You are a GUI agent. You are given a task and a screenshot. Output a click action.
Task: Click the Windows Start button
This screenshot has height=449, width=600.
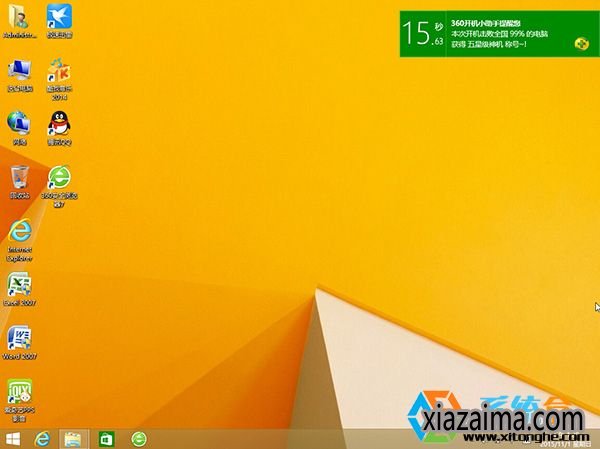[x=13, y=439]
